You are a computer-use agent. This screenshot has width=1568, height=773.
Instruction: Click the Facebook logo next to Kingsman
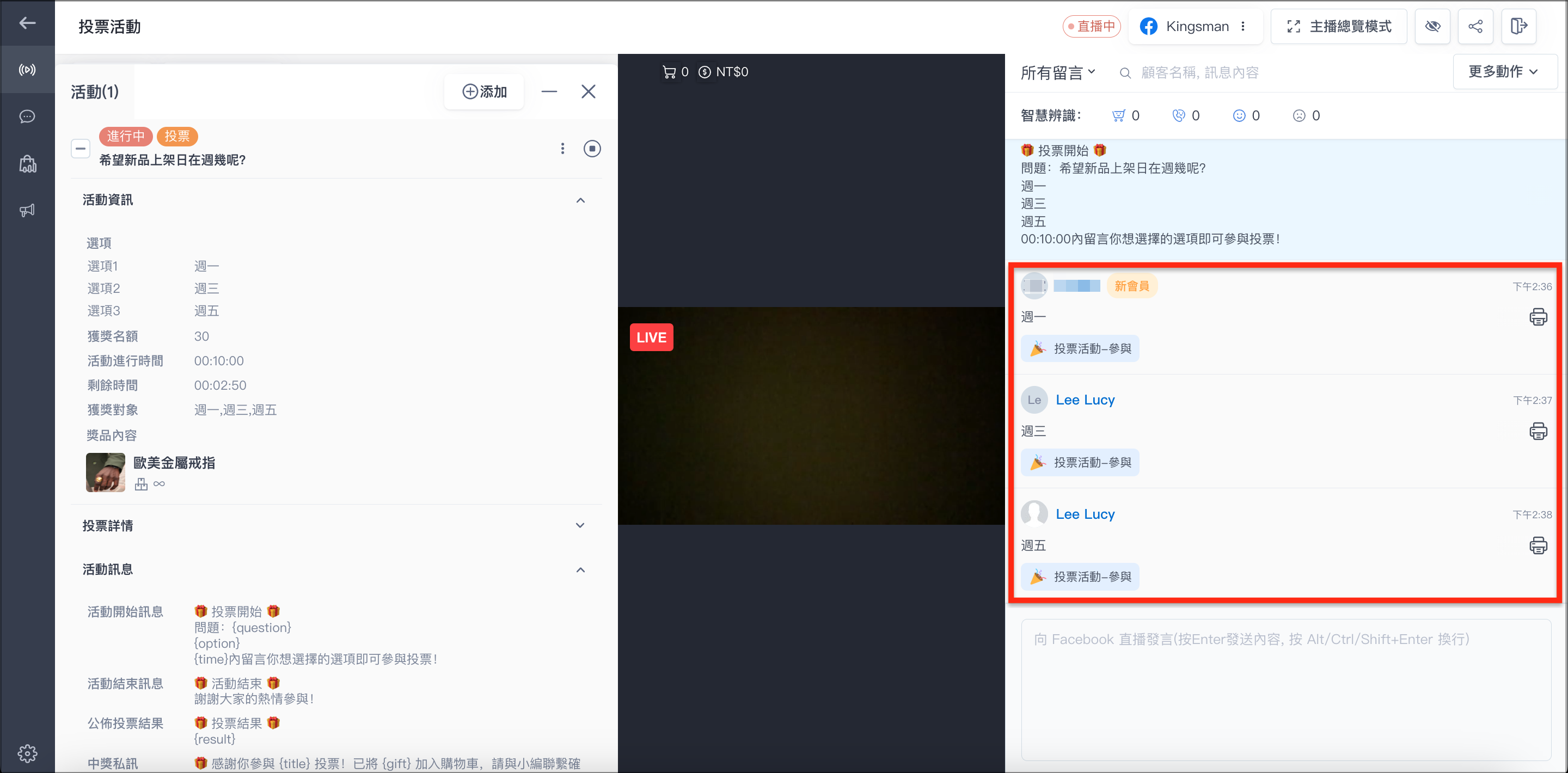pyautogui.click(x=1148, y=26)
